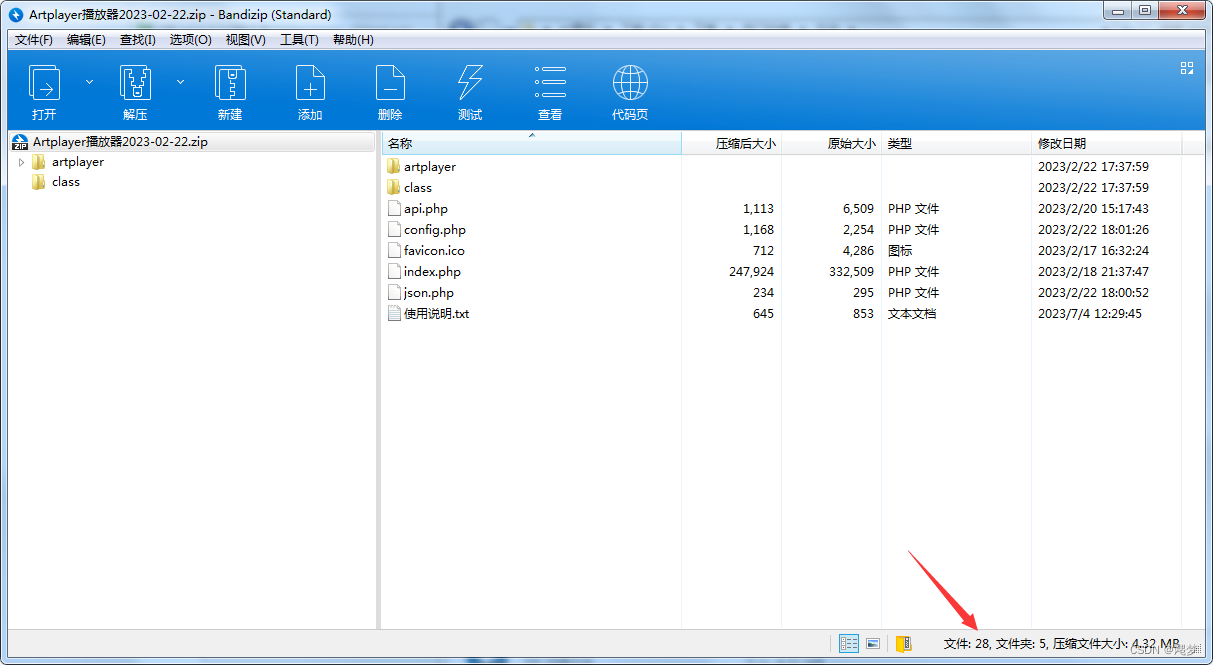1213x665 pixels.
Task: Click the 删除 (Delete) toolbar icon
Action: 390,82
